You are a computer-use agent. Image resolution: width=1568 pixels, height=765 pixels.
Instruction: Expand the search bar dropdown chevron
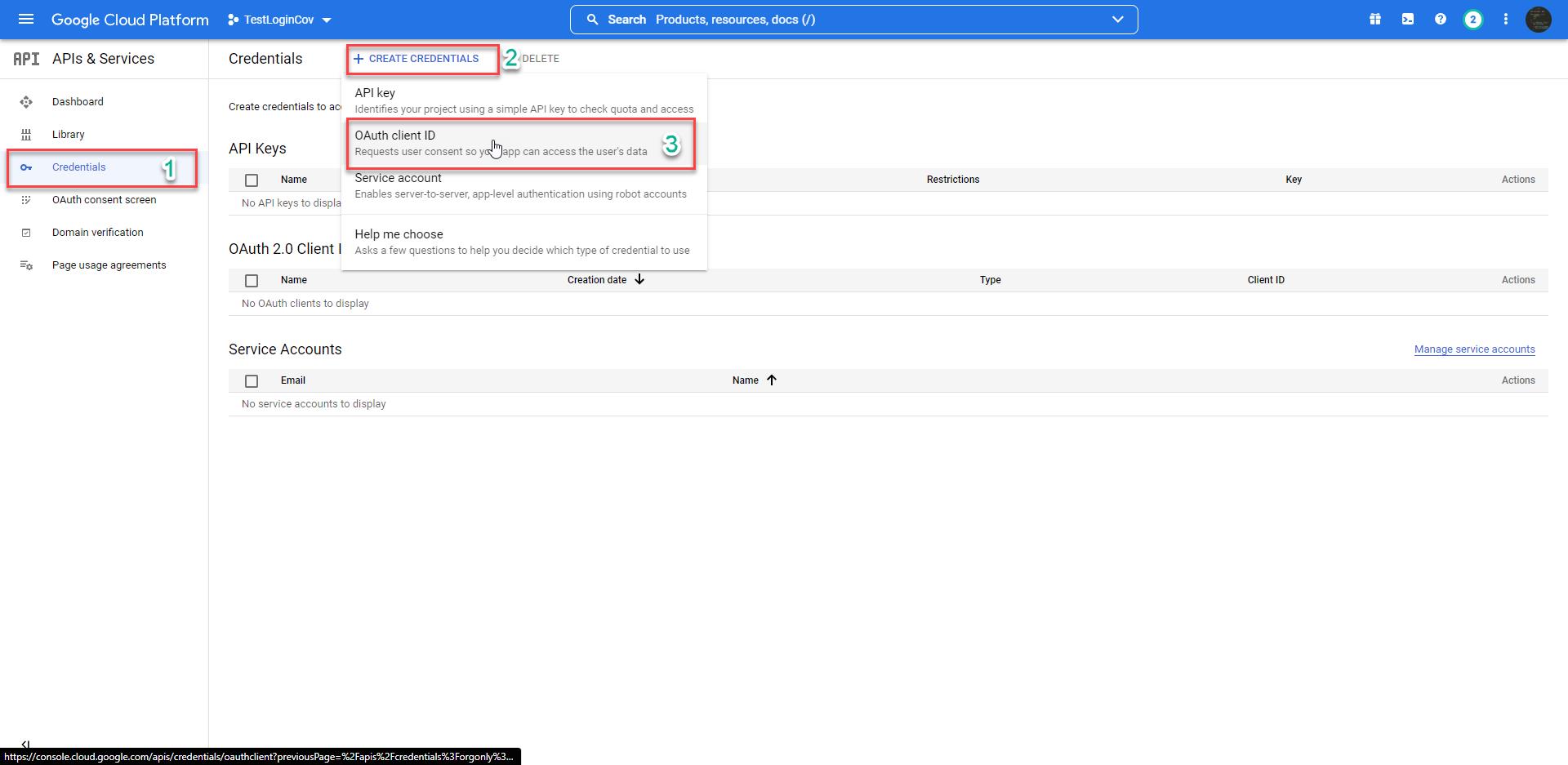click(1117, 20)
